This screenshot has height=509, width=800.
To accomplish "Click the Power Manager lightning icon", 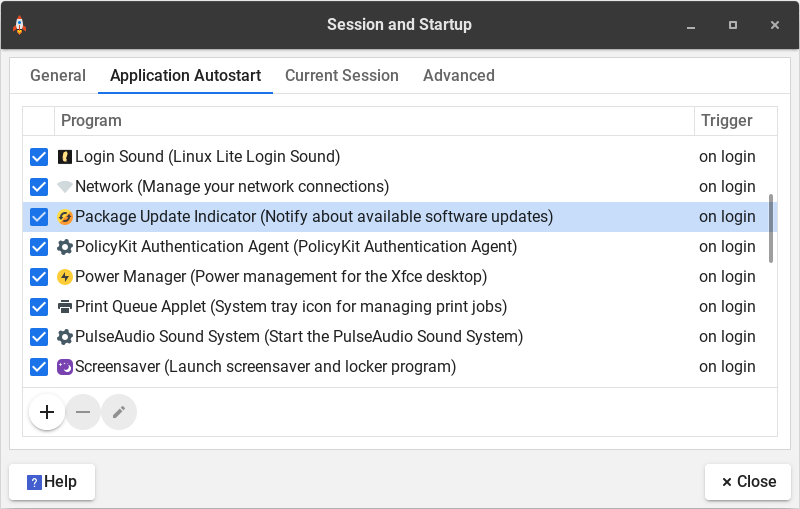I will click(65, 277).
